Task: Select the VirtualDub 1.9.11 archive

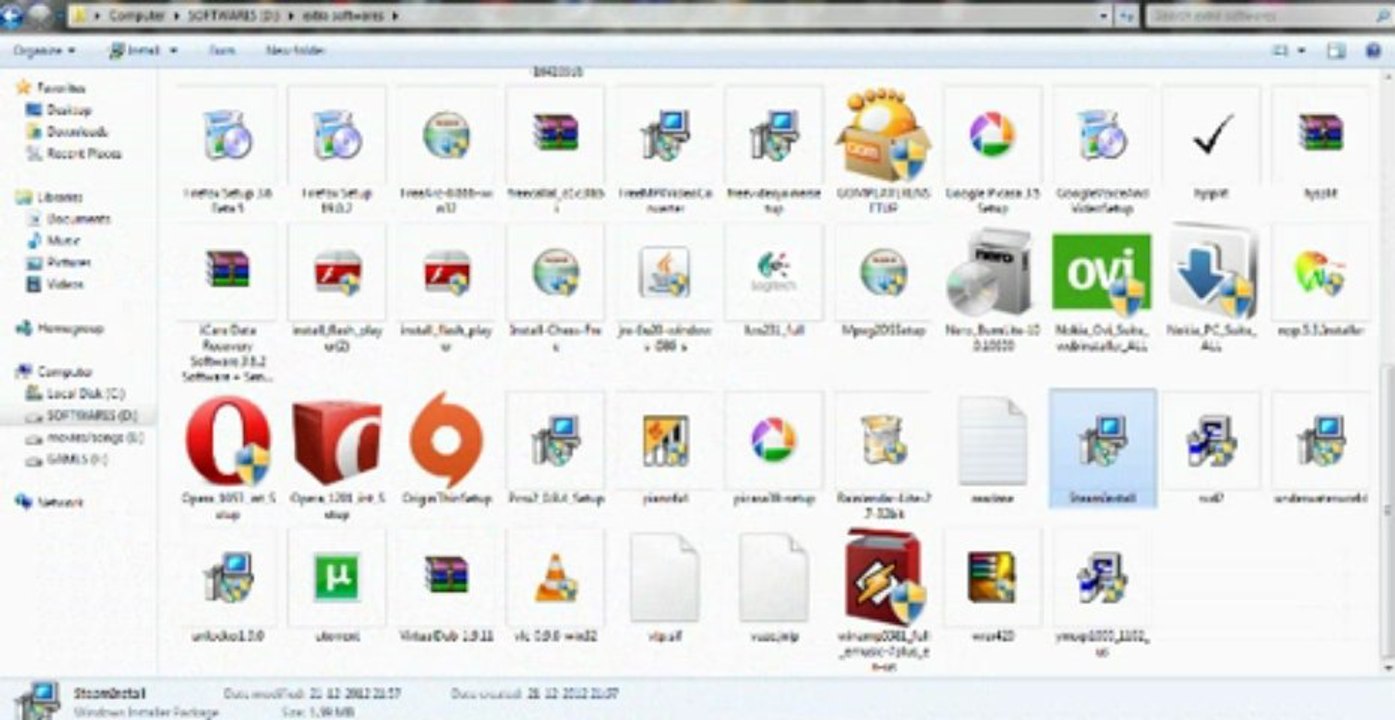Action: click(446, 577)
